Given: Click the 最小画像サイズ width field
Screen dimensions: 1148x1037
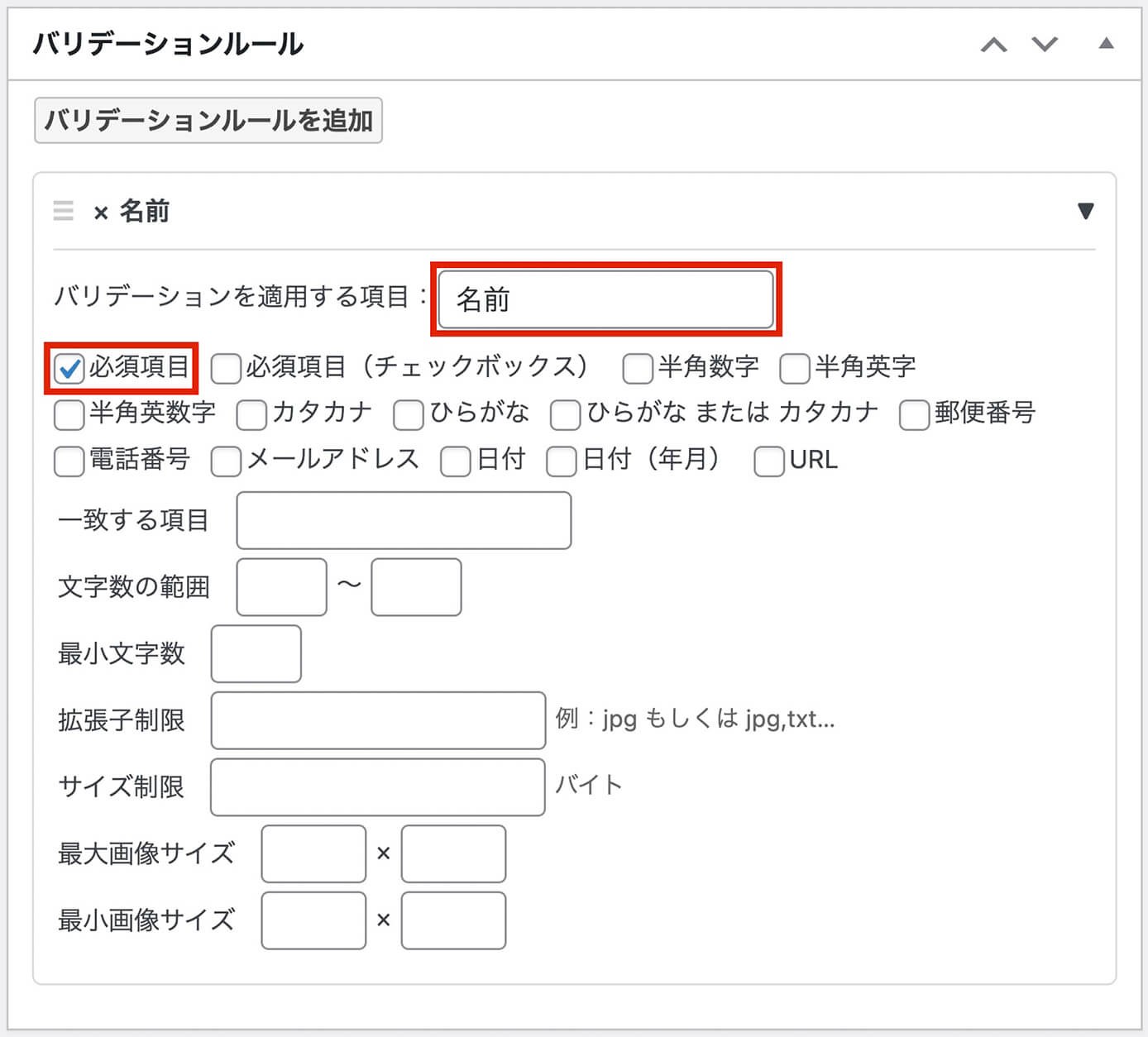Looking at the screenshot, I should coord(313,920).
